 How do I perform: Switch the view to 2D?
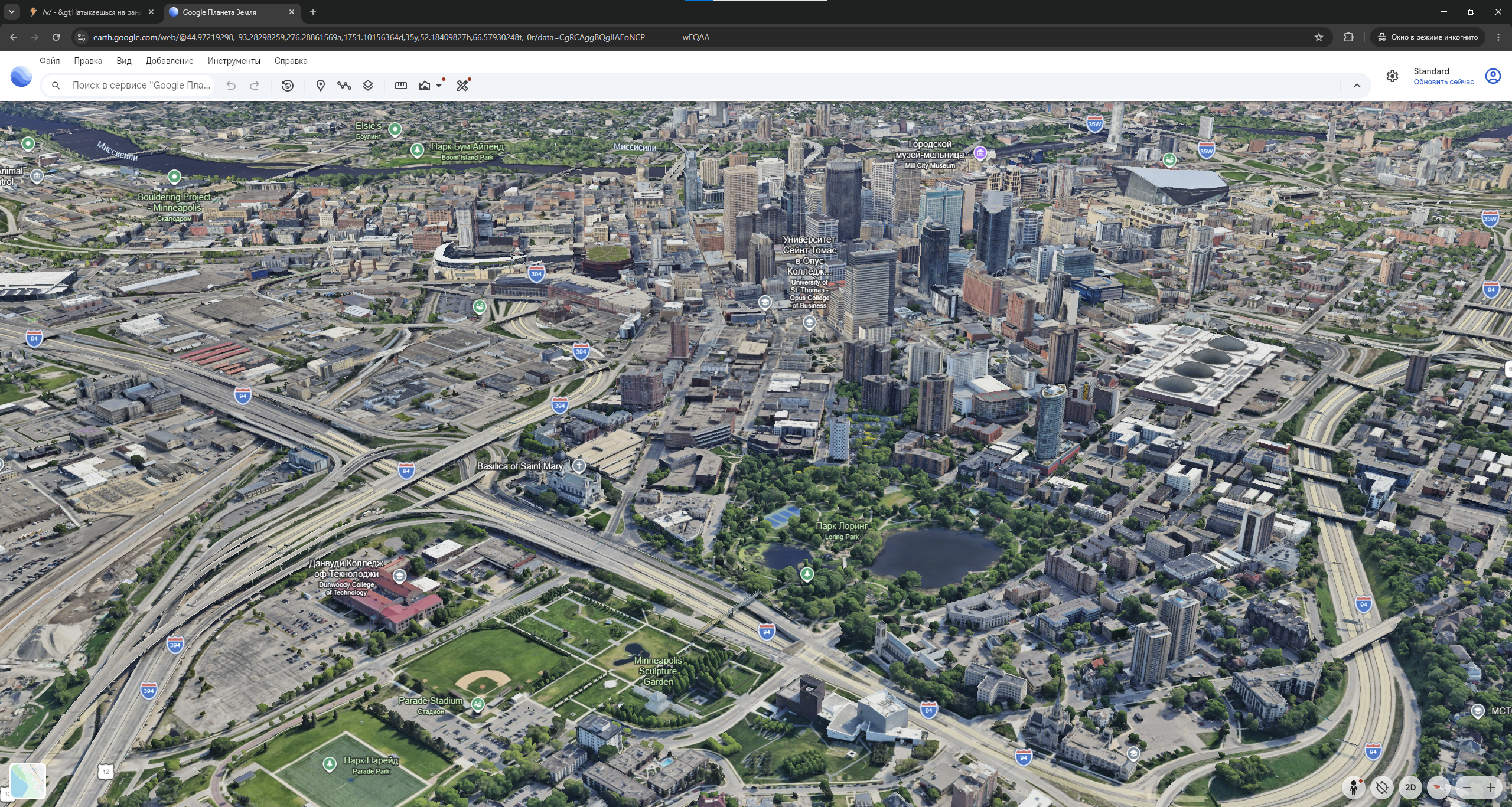1410,788
